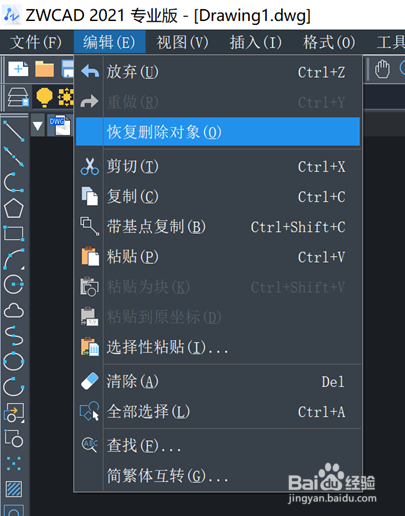The image size is (405, 516).
Task: Select the Point tool
Action: [14, 464]
